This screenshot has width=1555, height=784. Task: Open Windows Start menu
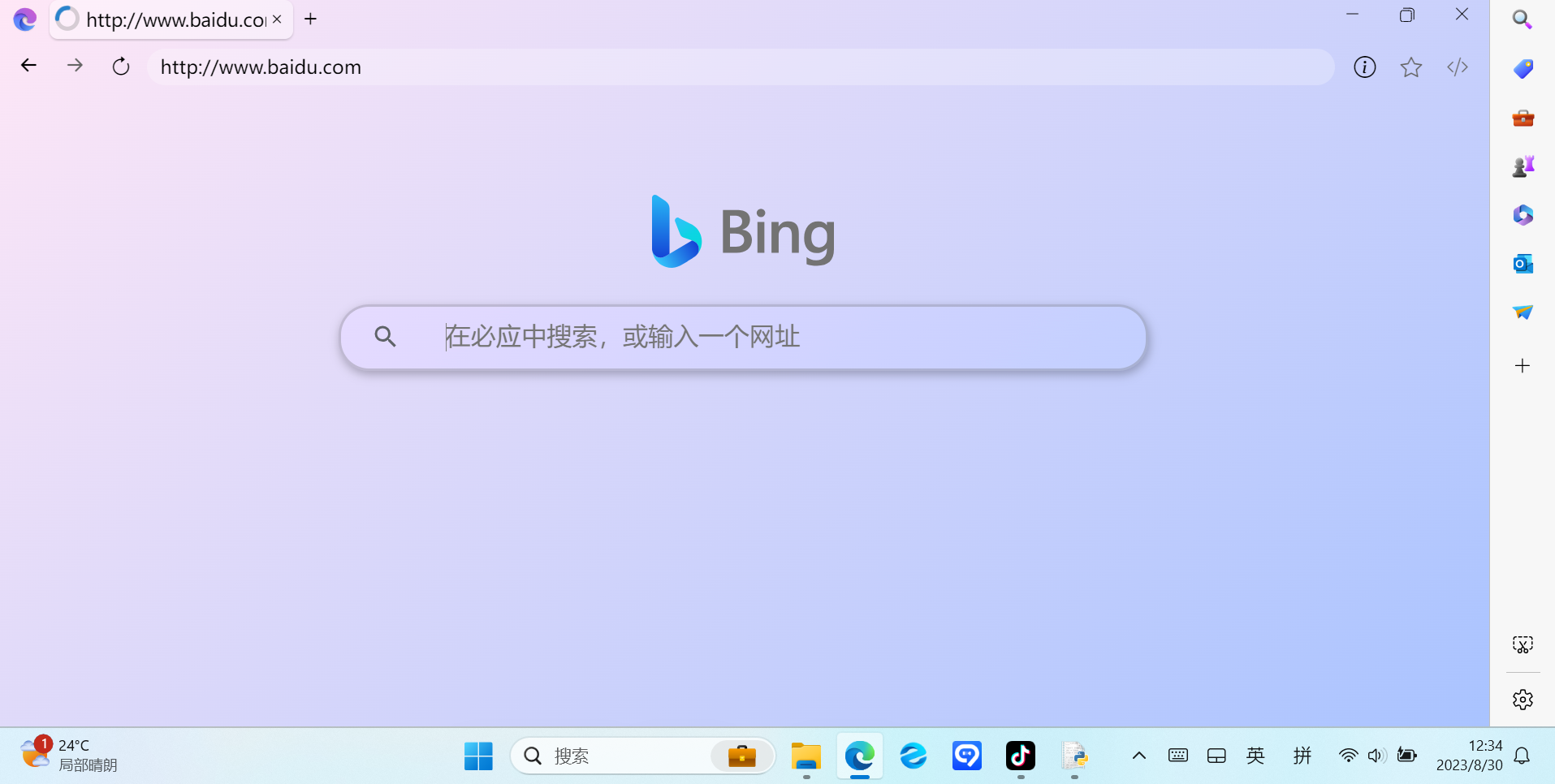[478, 756]
